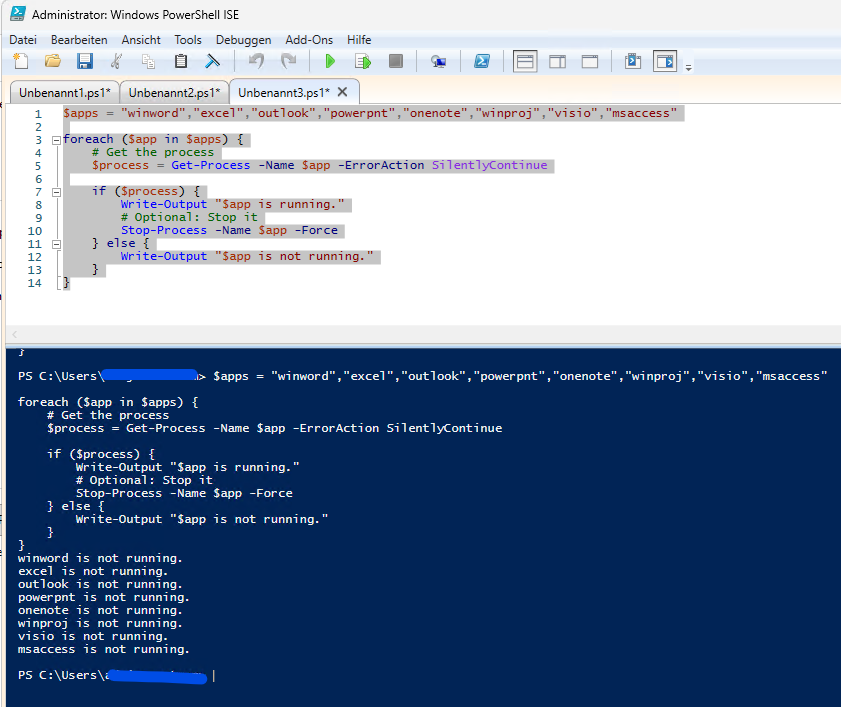Toggle the Show Command window icon
This screenshot has height=707, width=841.
tap(633, 61)
